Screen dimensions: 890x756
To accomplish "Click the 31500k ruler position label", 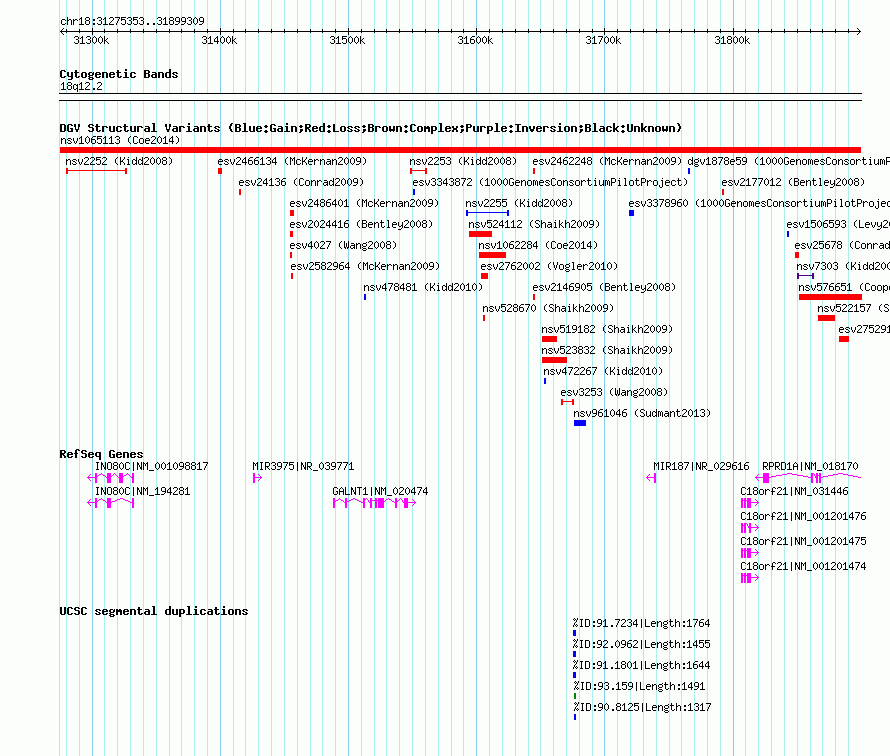I will coord(347,40).
